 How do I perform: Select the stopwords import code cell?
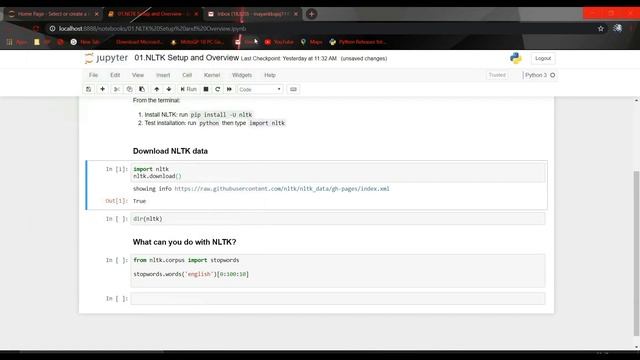click(338, 271)
